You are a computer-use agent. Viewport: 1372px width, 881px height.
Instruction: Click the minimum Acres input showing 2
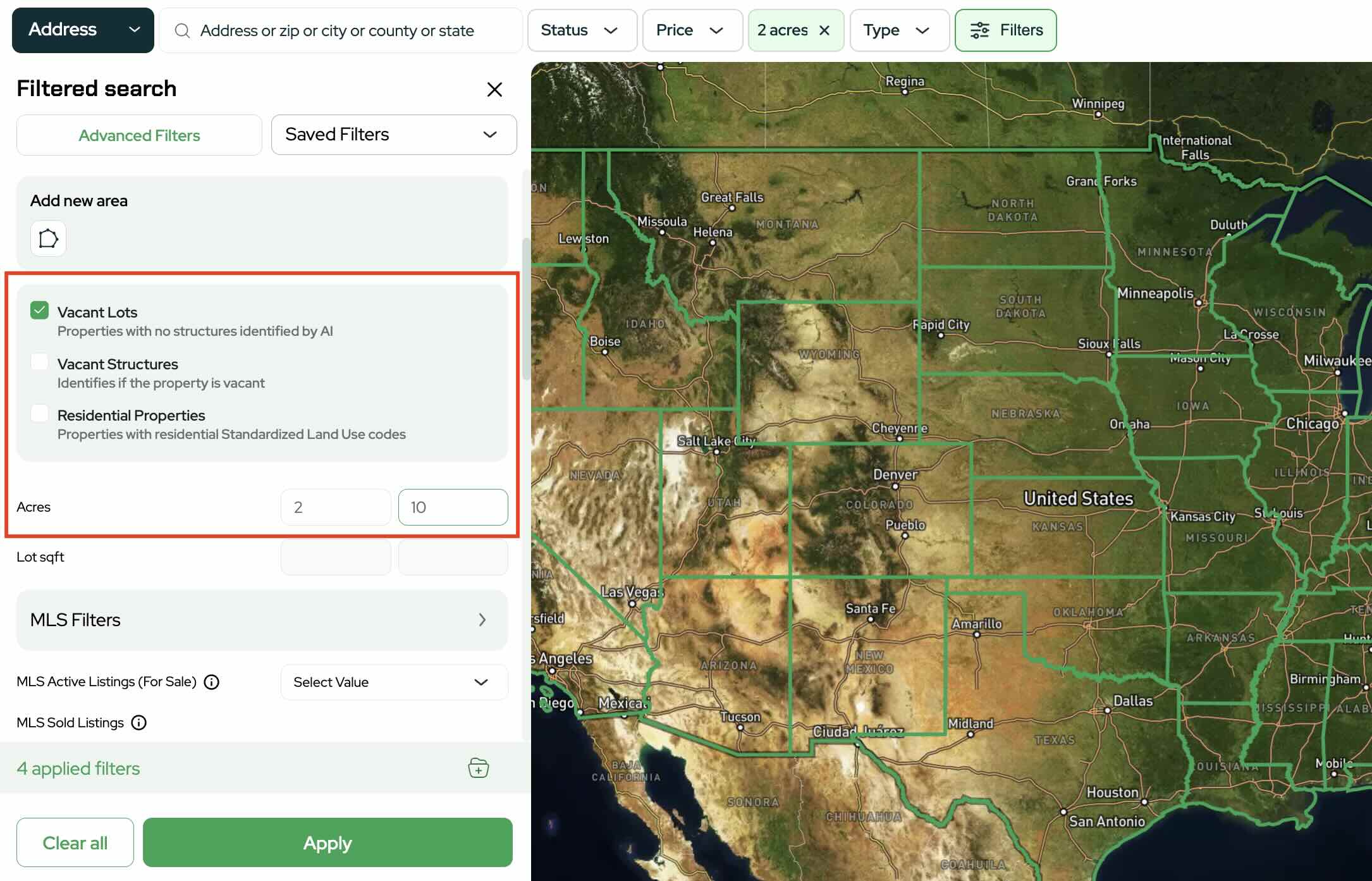pos(335,507)
